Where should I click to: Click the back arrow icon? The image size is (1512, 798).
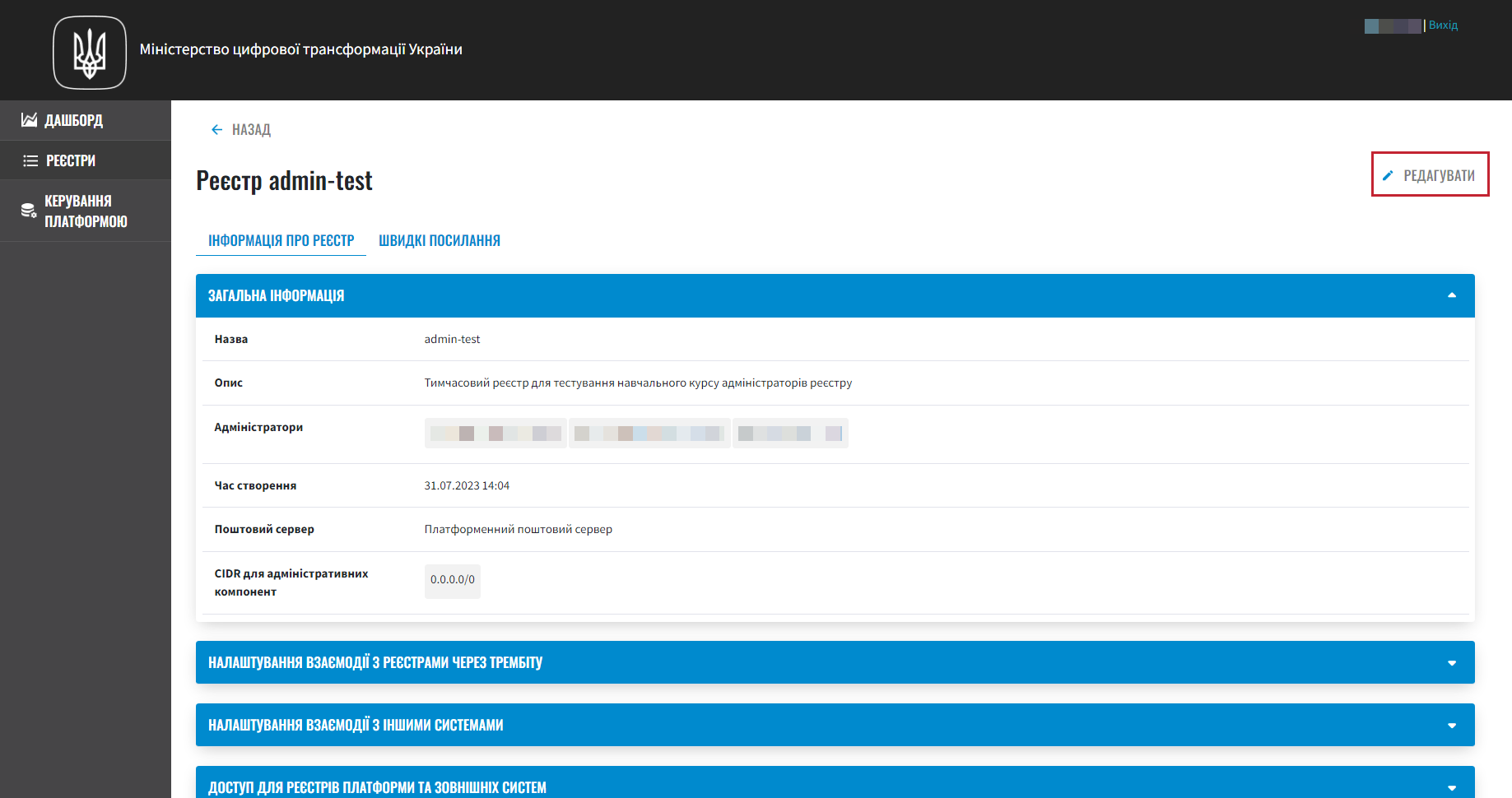[x=216, y=130]
